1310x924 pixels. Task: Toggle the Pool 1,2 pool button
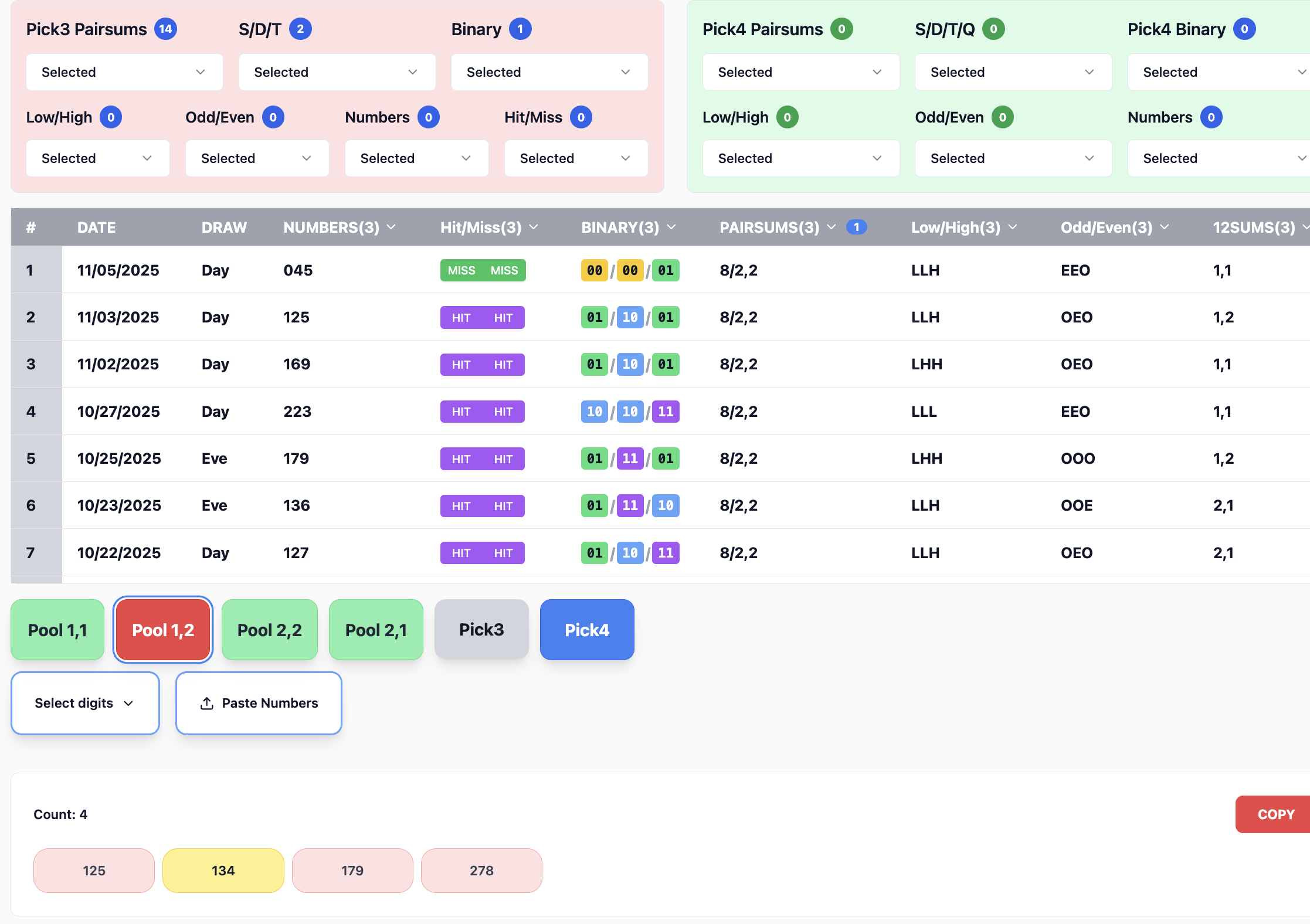click(x=163, y=630)
